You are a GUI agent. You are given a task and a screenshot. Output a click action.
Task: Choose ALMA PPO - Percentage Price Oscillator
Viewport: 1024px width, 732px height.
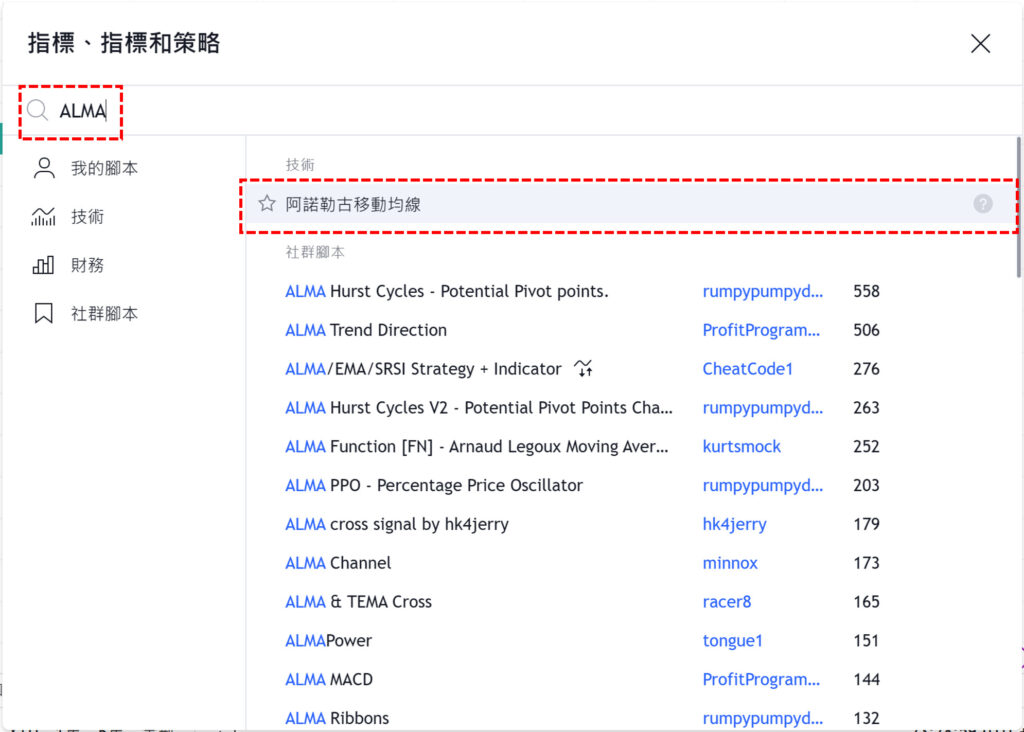[x=434, y=485]
